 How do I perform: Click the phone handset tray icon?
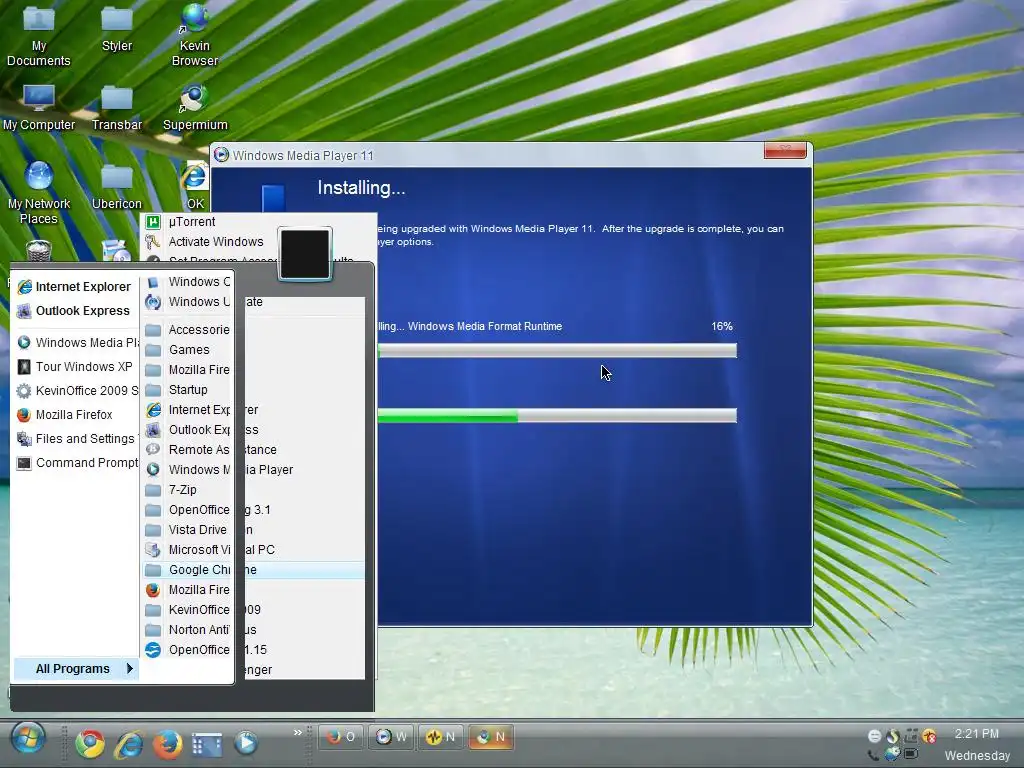[x=874, y=756]
